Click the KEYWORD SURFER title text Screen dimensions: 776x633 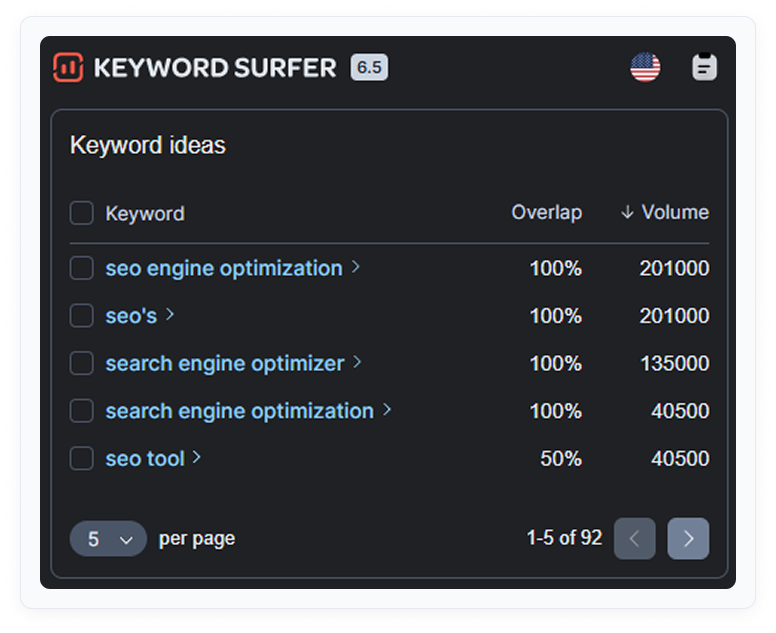215,68
